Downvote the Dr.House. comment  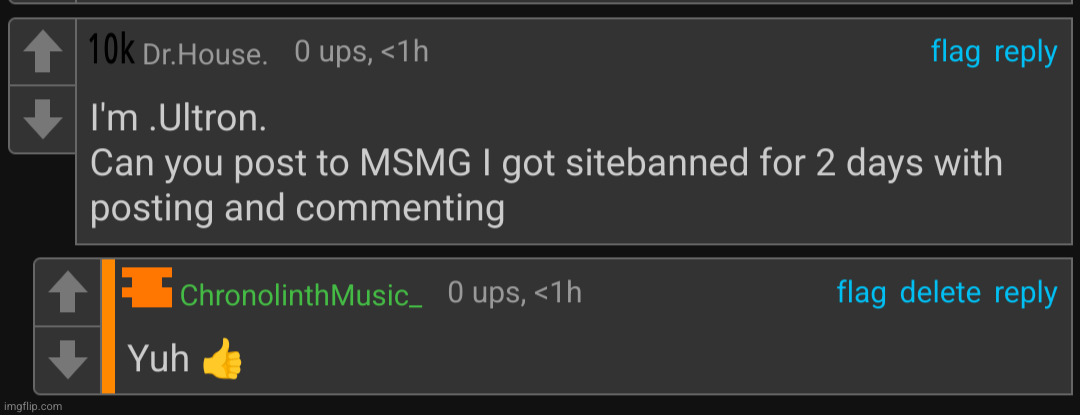pyautogui.click(x=43, y=119)
